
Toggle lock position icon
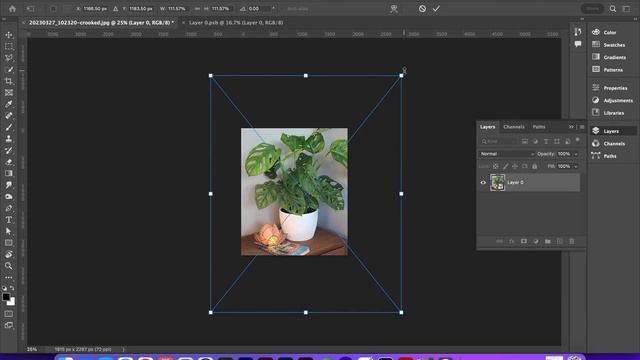[x=515, y=166]
